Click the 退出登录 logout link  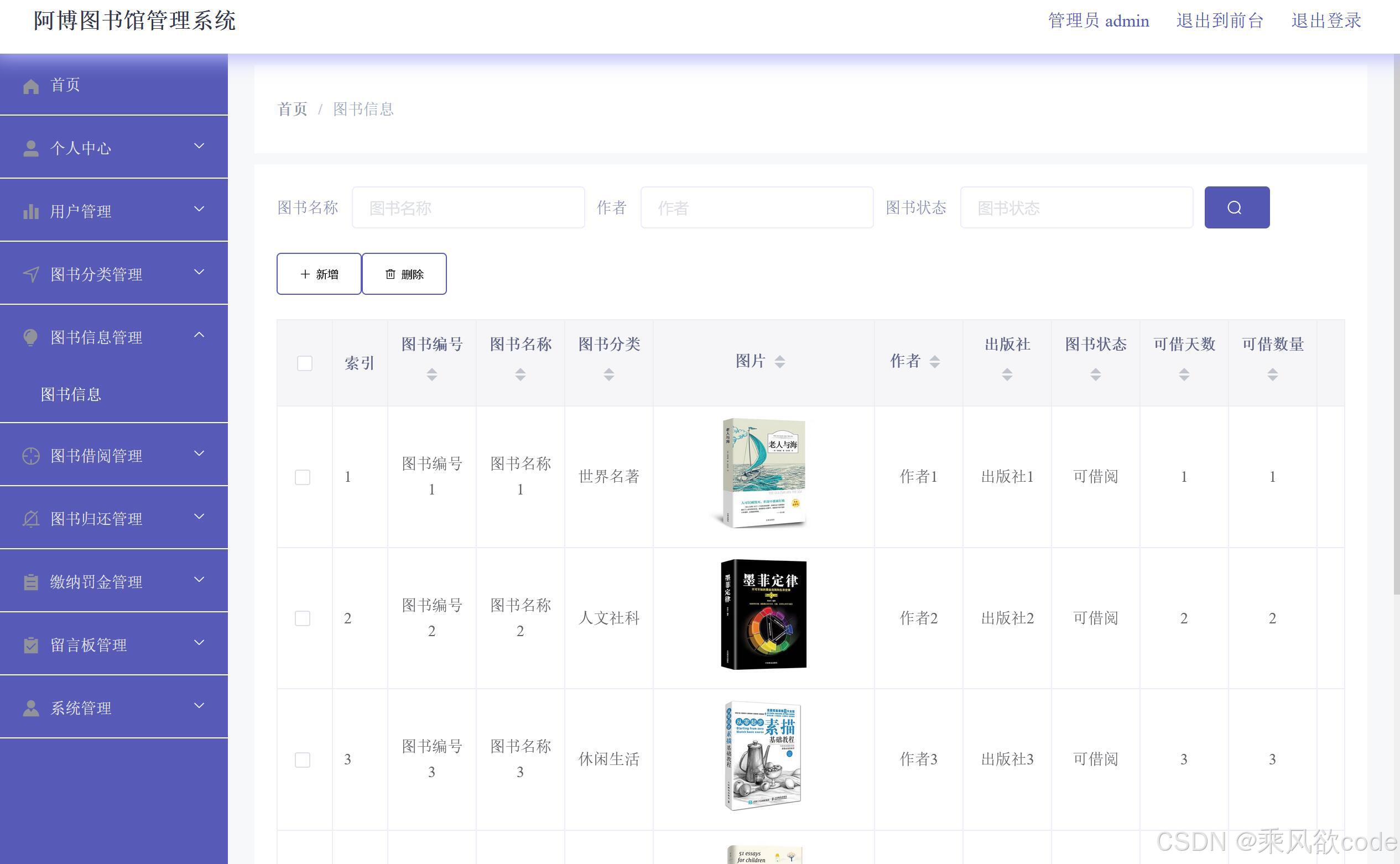click(1326, 21)
